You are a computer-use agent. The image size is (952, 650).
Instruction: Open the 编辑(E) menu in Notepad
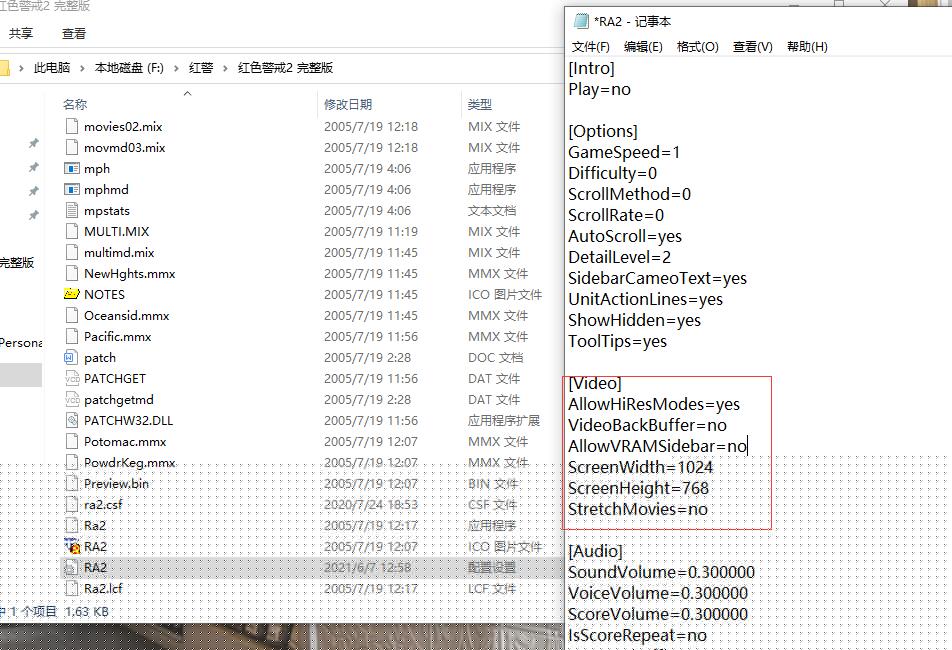643,47
